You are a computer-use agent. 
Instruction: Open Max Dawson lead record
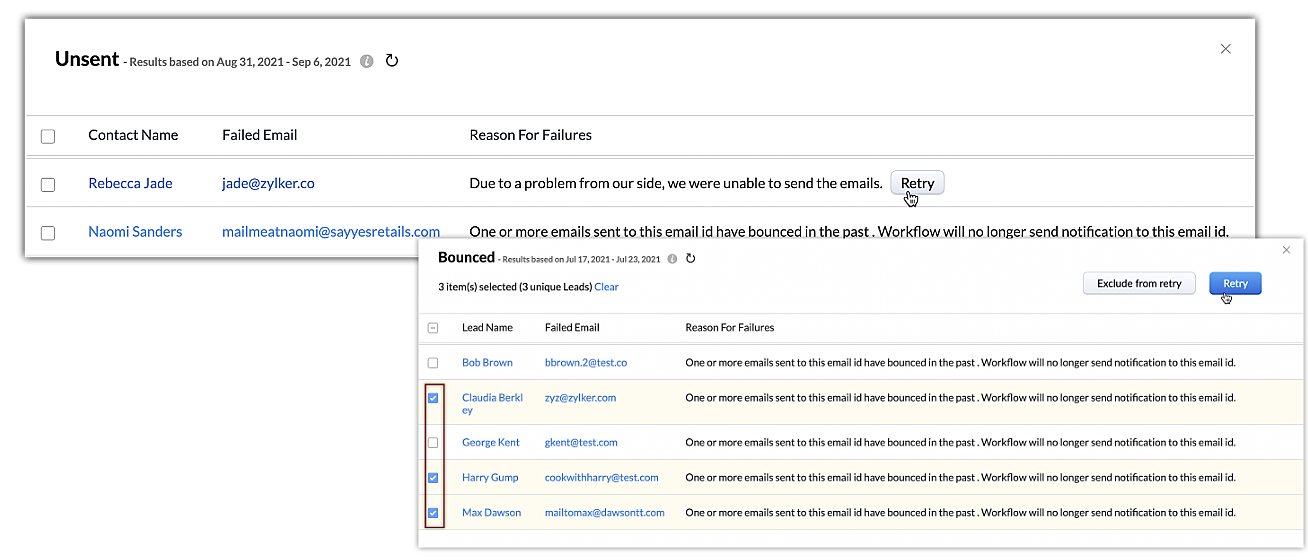point(491,513)
